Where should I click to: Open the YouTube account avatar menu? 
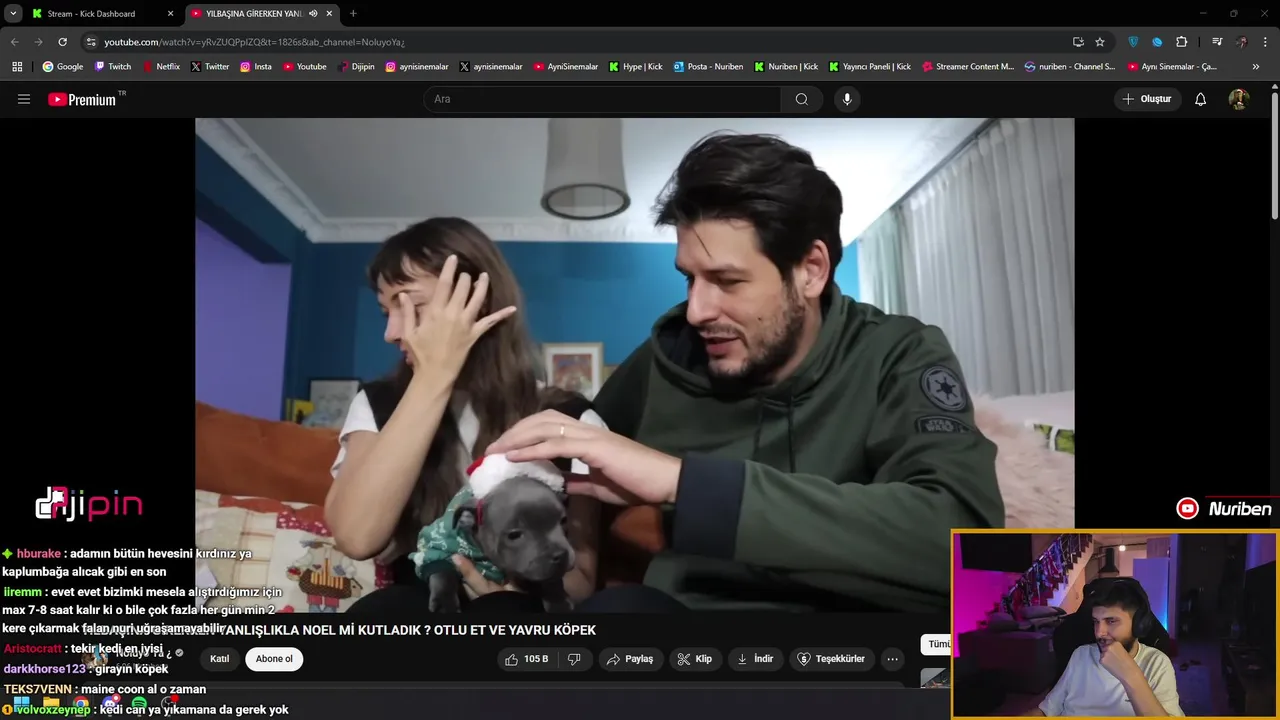click(1239, 99)
